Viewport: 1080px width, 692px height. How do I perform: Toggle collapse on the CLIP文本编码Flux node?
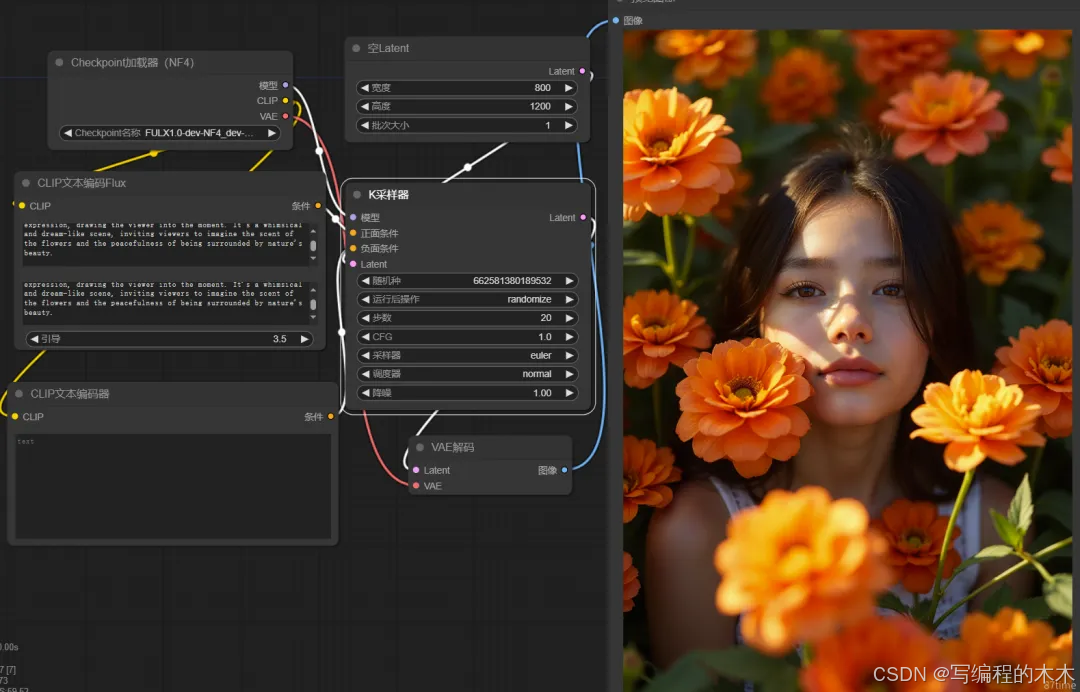pyautogui.click(x=26, y=183)
